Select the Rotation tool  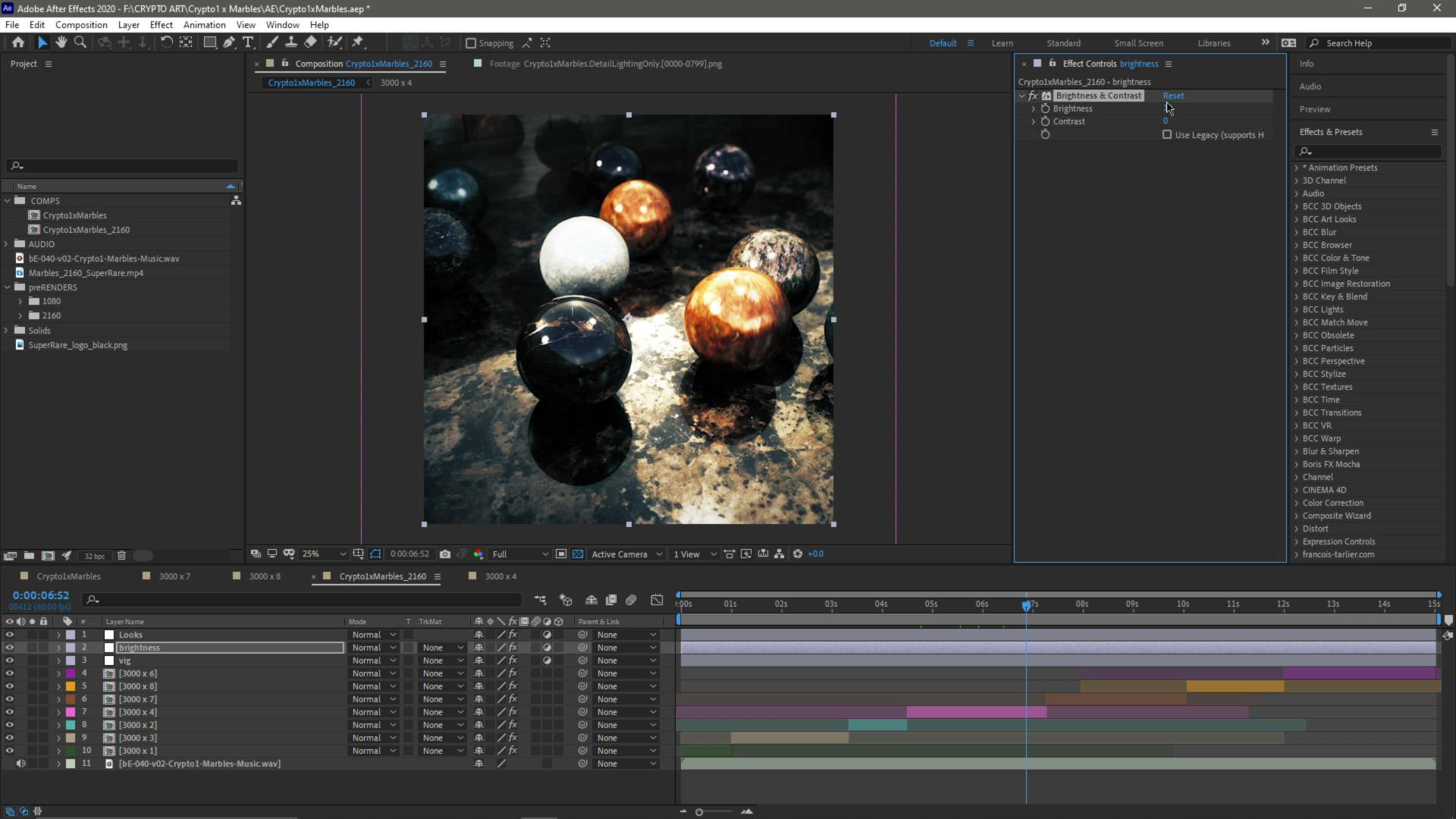pos(166,42)
